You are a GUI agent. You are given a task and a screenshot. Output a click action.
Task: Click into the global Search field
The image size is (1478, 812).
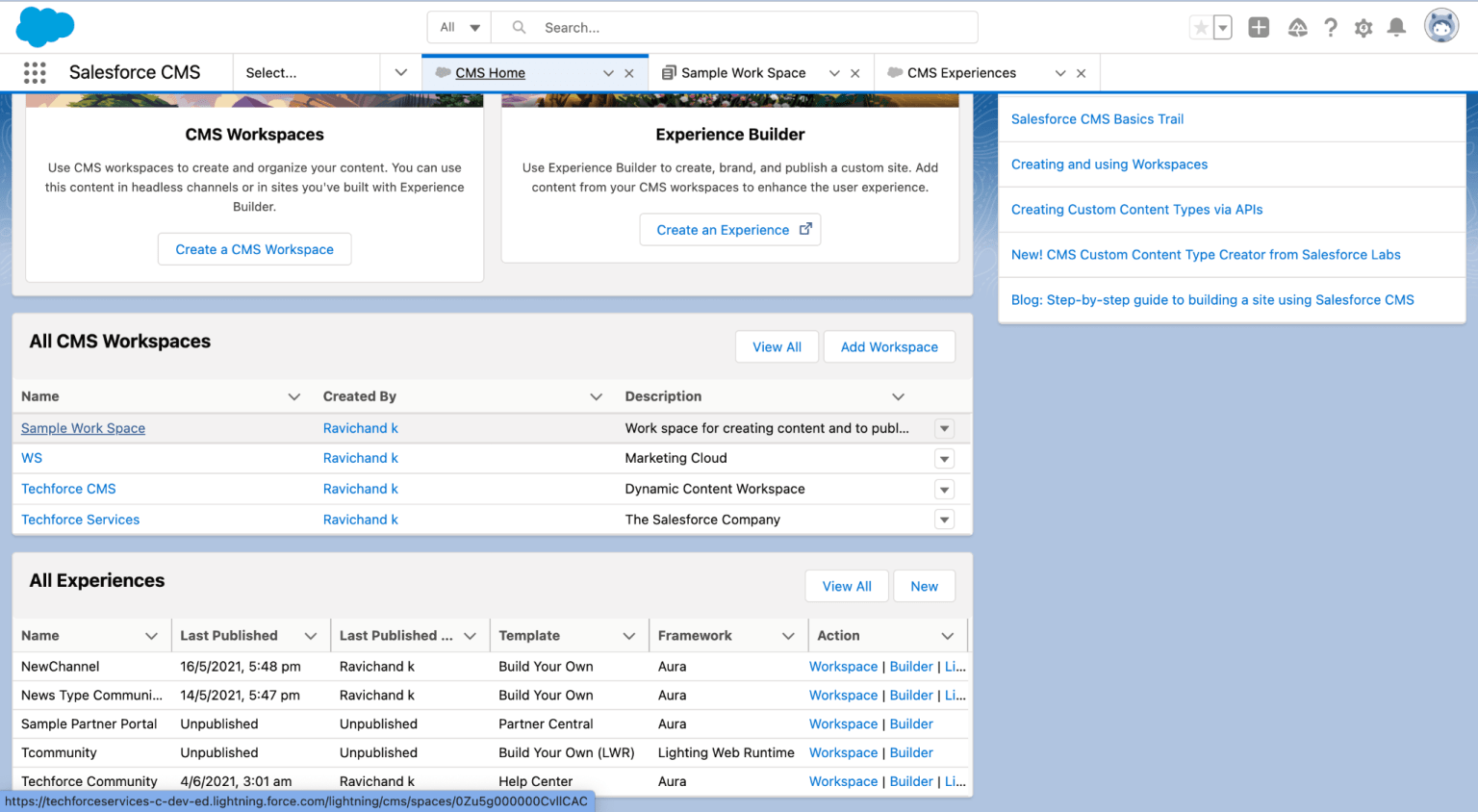tap(751, 28)
